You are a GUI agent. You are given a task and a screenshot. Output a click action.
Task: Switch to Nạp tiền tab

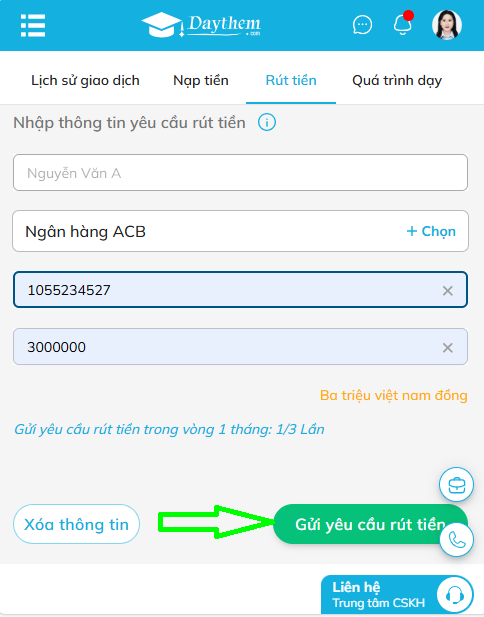(201, 80)
